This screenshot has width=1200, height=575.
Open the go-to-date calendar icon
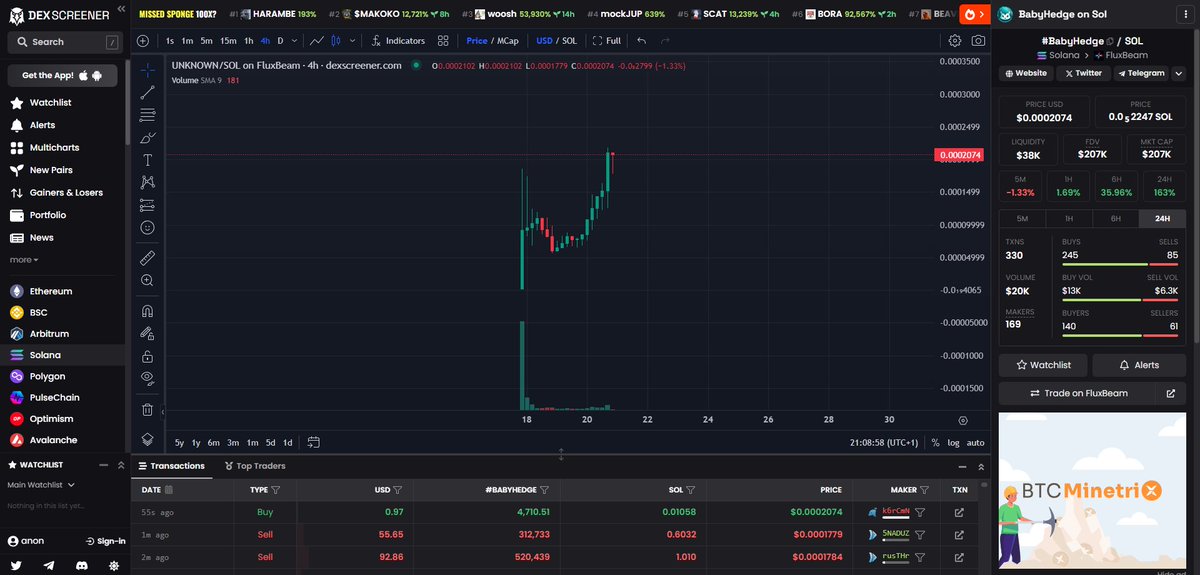pyautogui.click(x=314, y=441)
